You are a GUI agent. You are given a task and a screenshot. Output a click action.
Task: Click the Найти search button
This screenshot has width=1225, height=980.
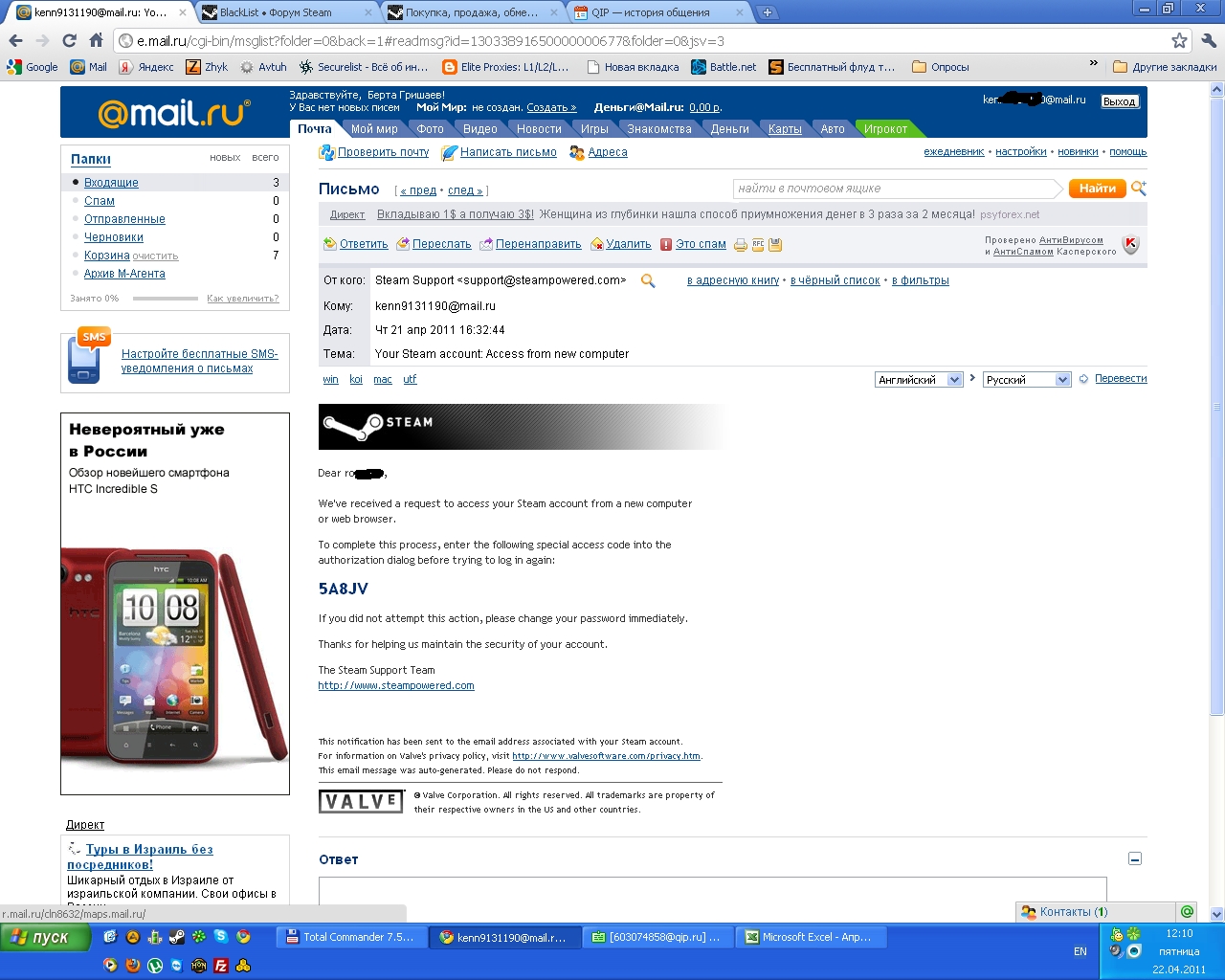coord(1097,189)
